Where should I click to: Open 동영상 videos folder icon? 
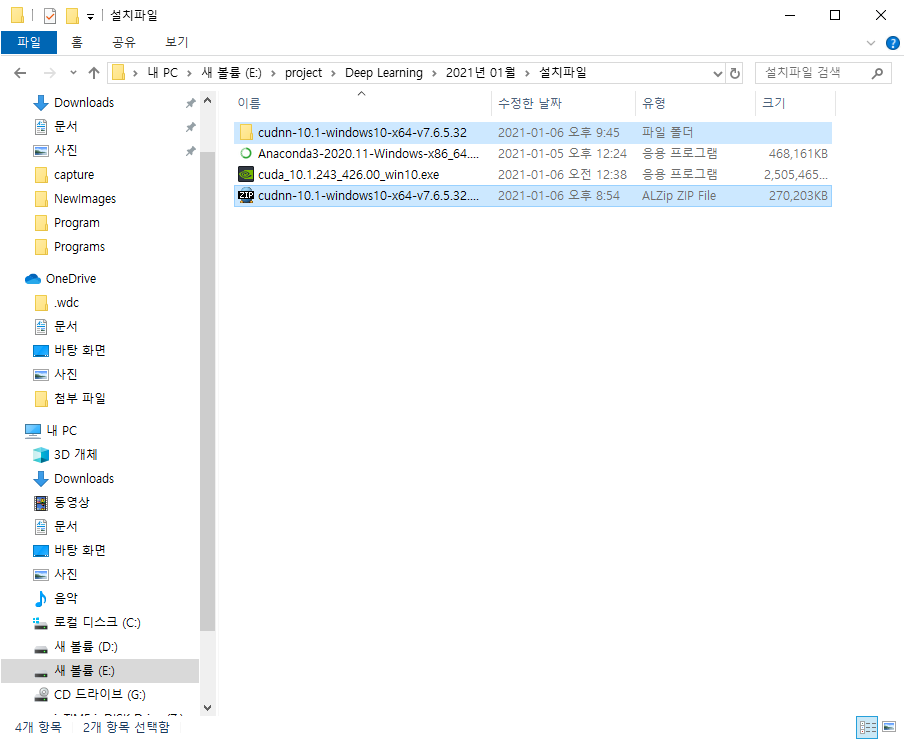point(41,503)
